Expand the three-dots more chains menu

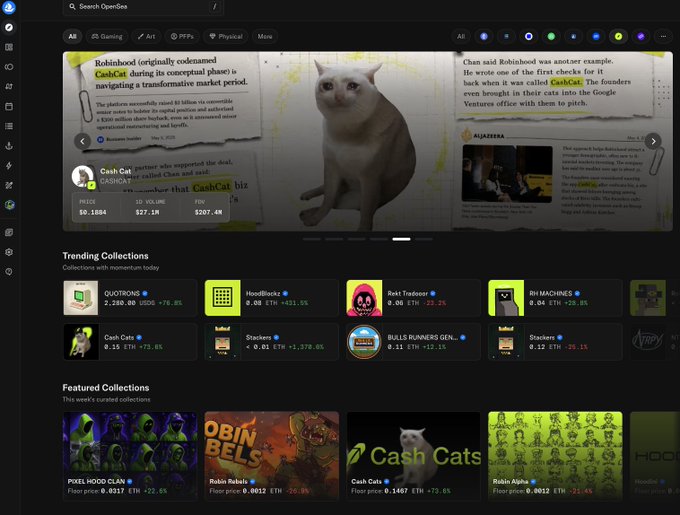coord(663,36)
